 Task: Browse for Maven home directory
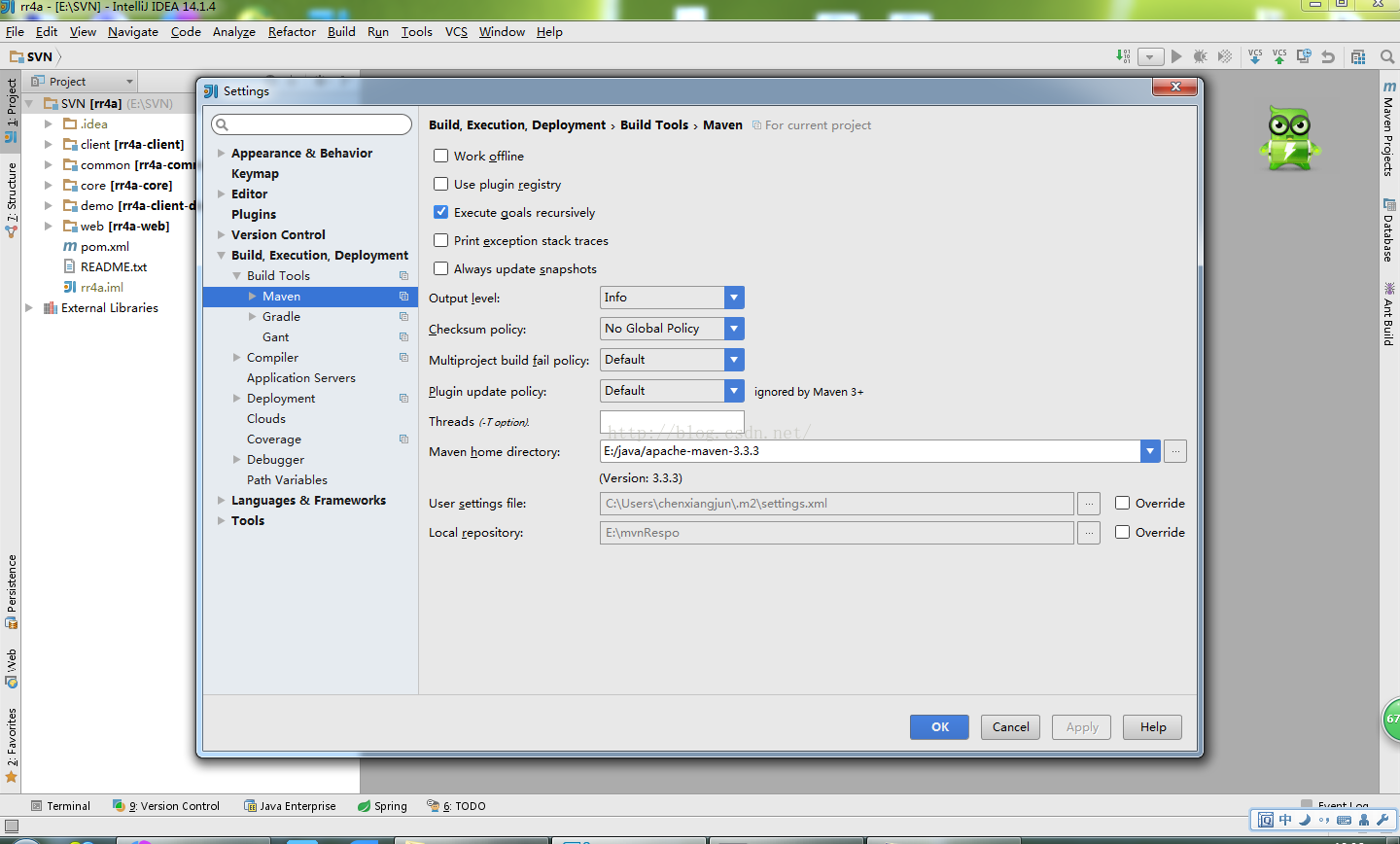1175,451
